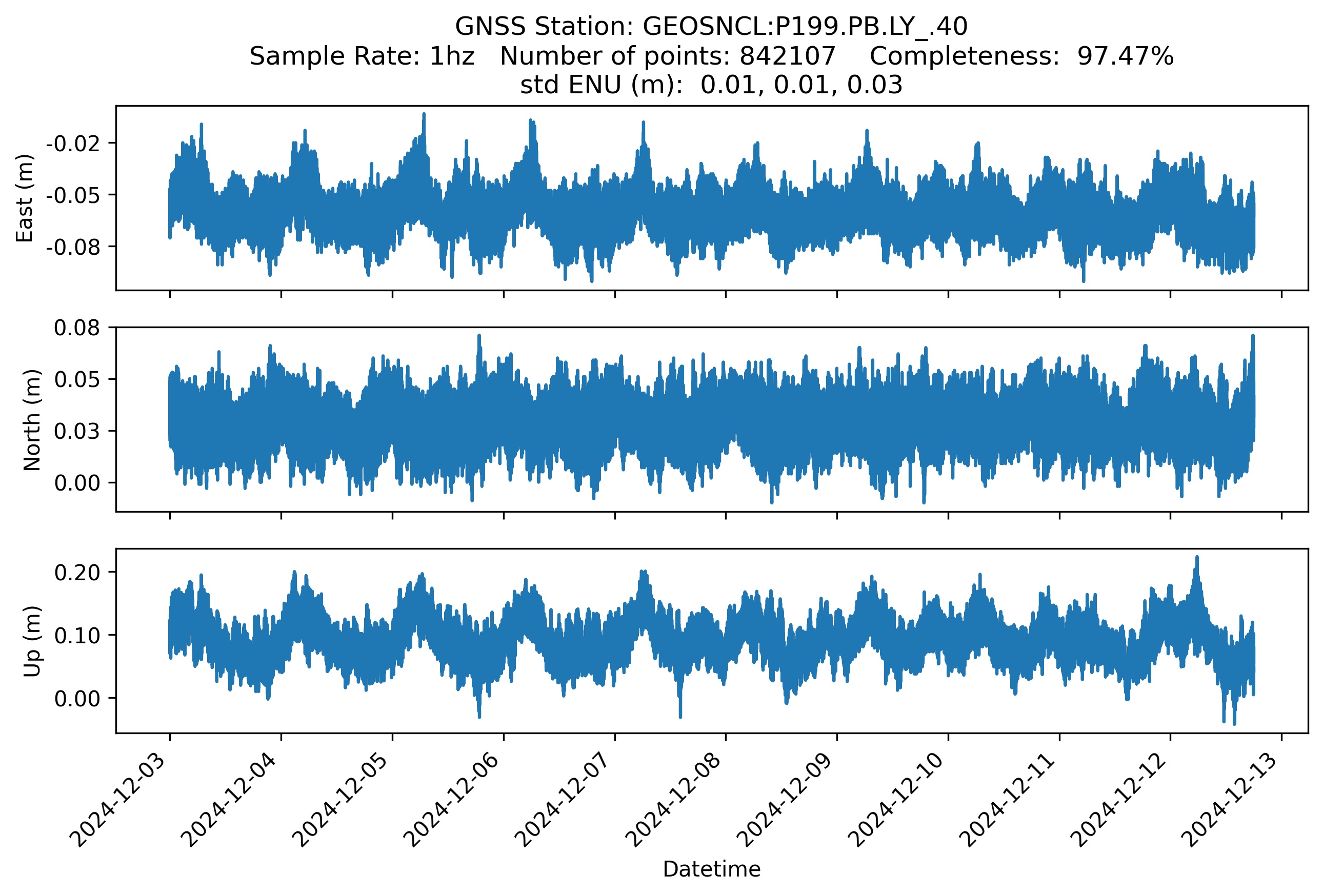Click the -0.02 tick on East axis
The height and width of the screenshot is (896, 1323).
click(x=73, y=144)
